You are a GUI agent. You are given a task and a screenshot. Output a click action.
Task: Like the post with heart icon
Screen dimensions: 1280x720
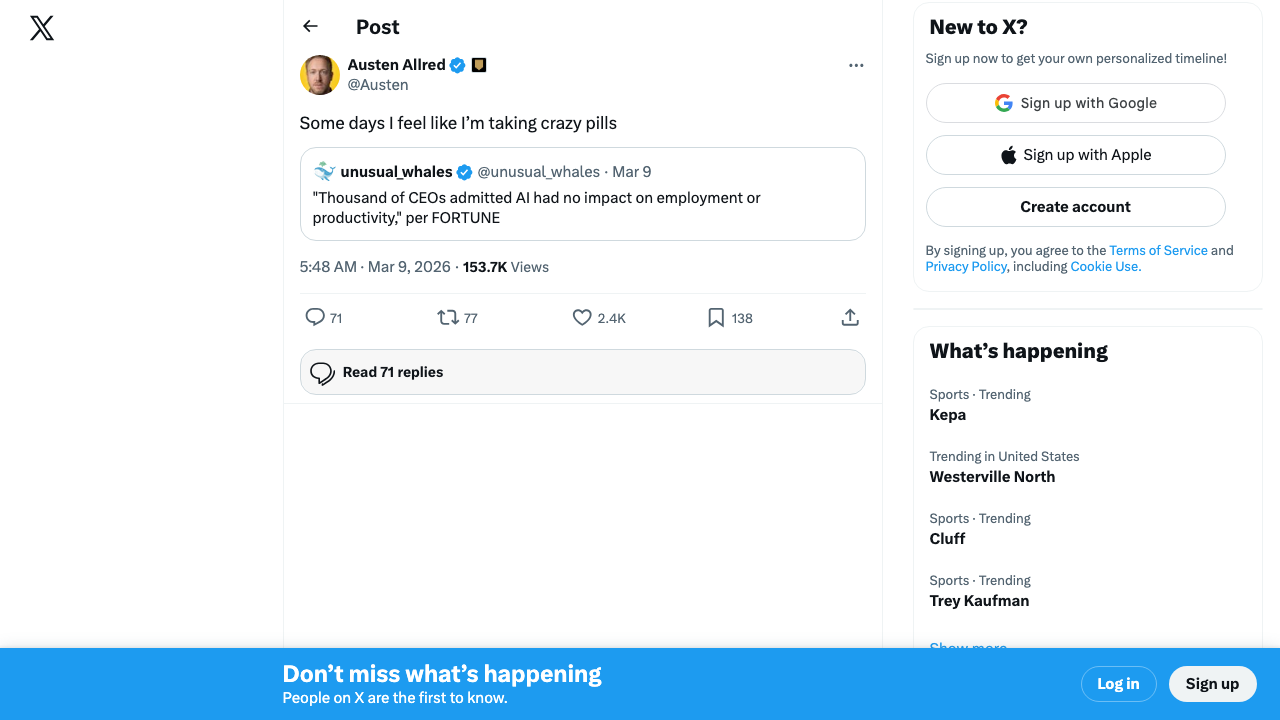[x=582, y=318]
